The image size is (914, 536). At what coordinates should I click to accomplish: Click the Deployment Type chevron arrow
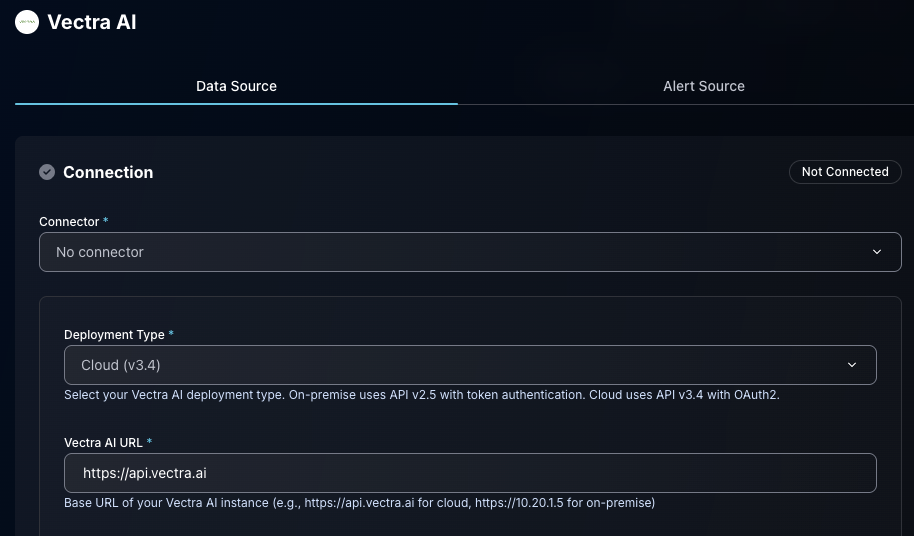(x=852, y=365)
